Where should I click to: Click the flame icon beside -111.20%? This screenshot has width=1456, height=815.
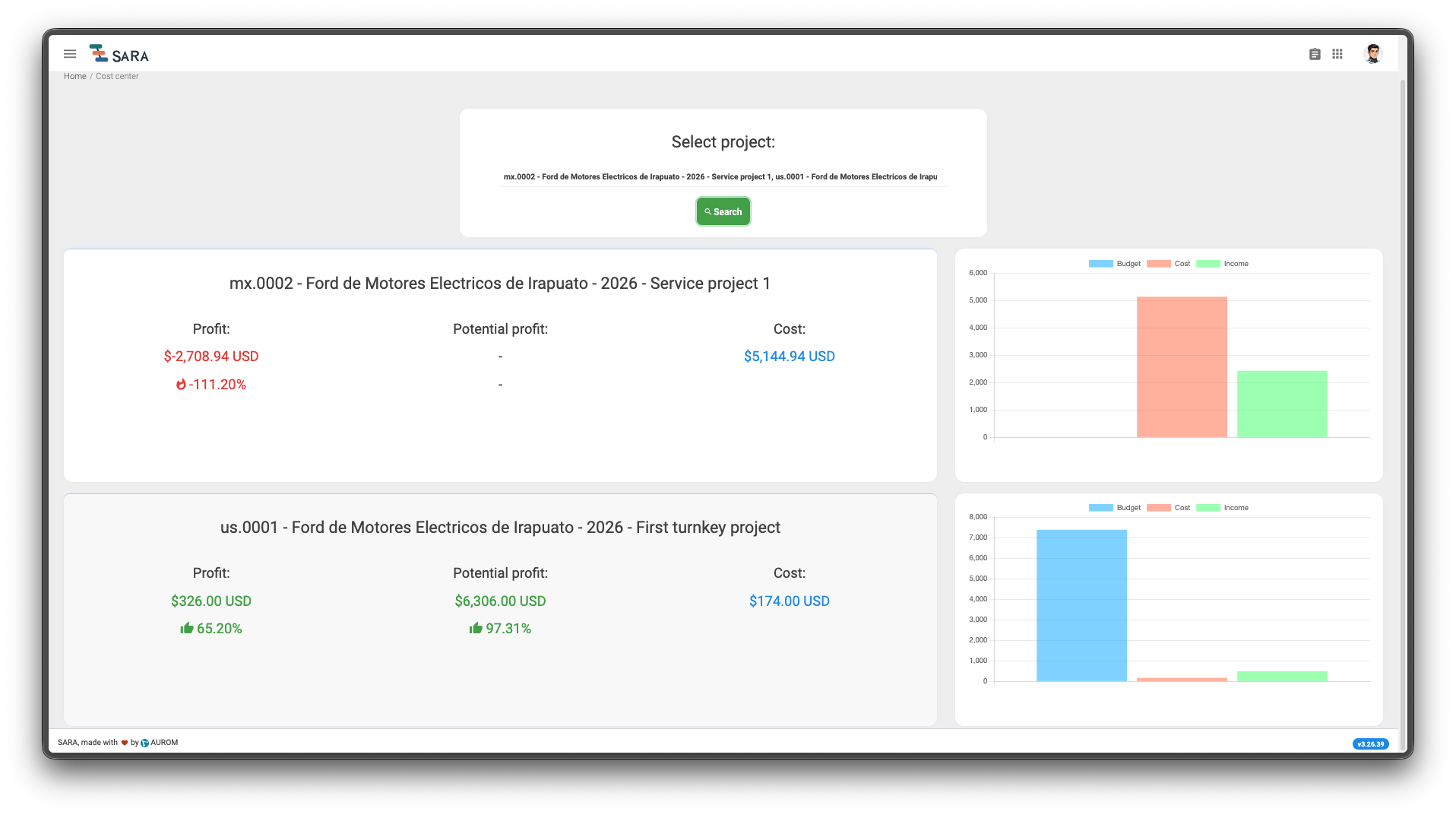181,385
